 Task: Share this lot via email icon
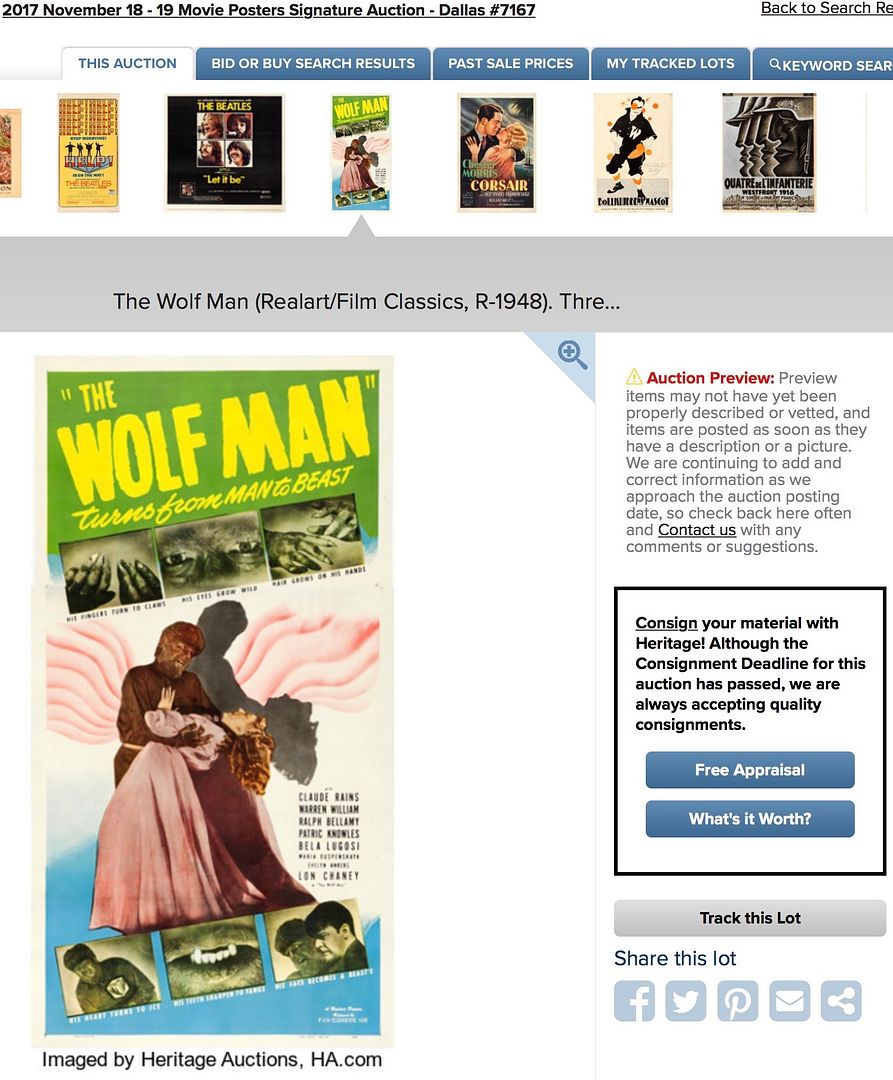tap(789, 1001)
